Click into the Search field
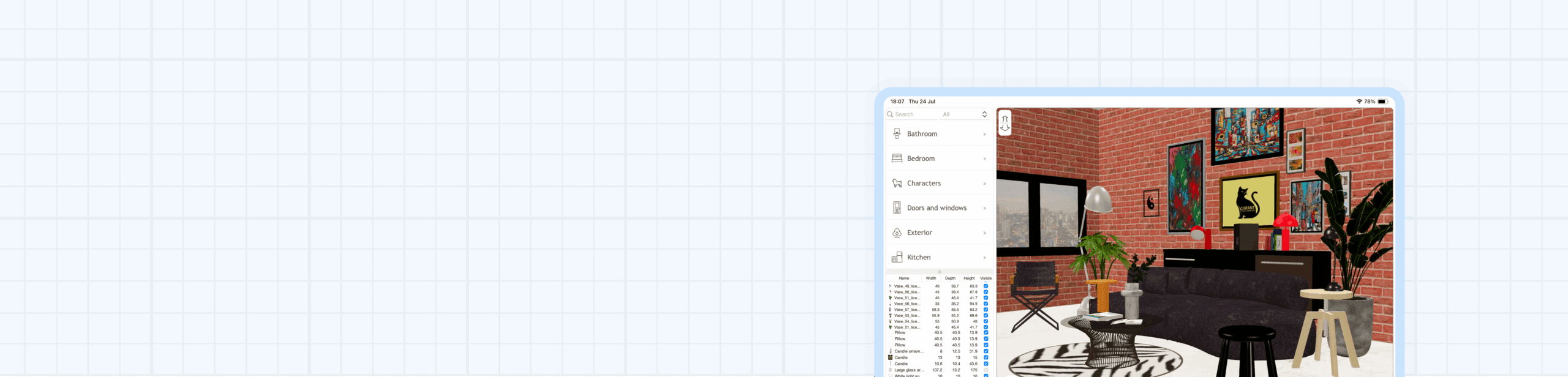 [914, 114]
